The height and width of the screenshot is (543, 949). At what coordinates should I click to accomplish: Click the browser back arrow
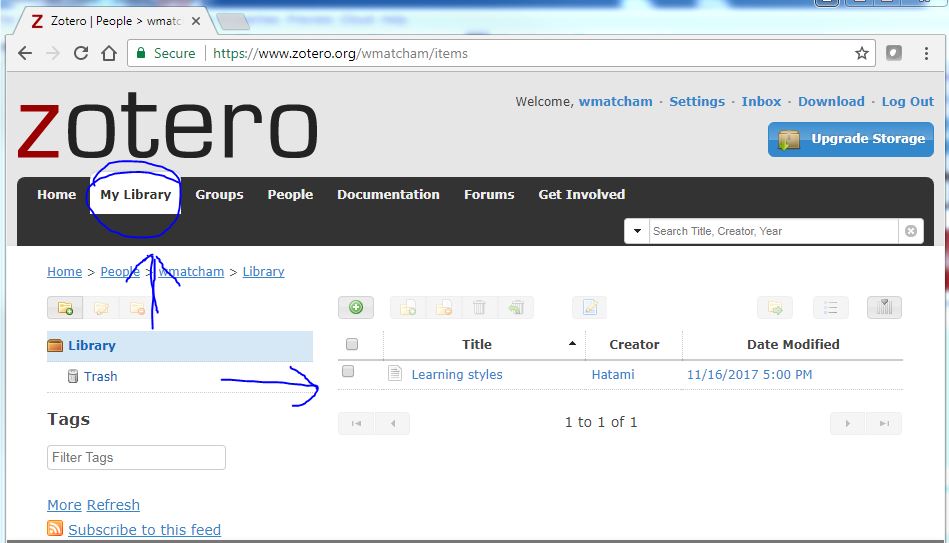pos(25,53)
